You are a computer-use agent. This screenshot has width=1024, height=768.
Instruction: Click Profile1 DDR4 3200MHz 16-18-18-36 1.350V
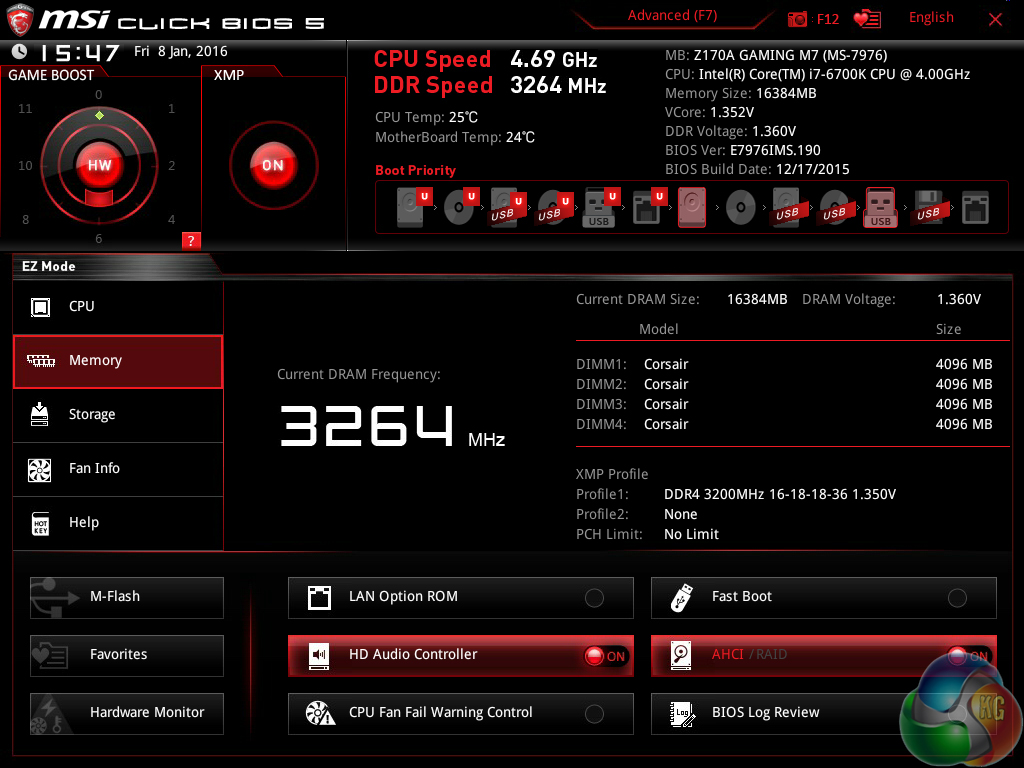pos(736,494)
